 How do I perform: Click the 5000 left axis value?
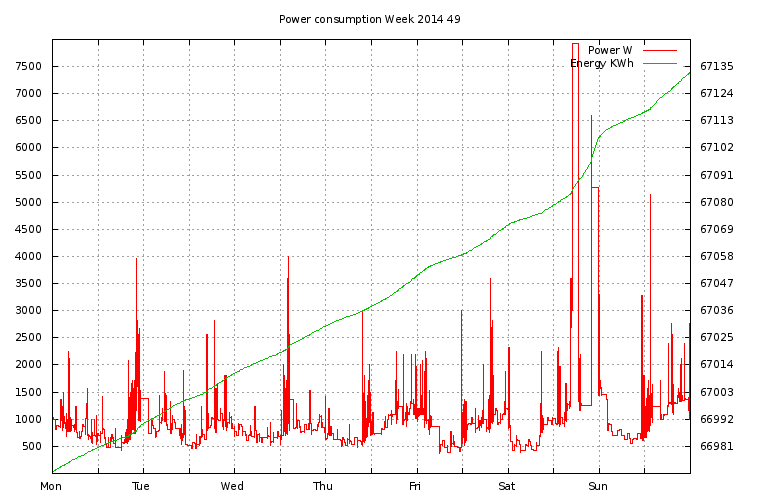tap(28, 202)
